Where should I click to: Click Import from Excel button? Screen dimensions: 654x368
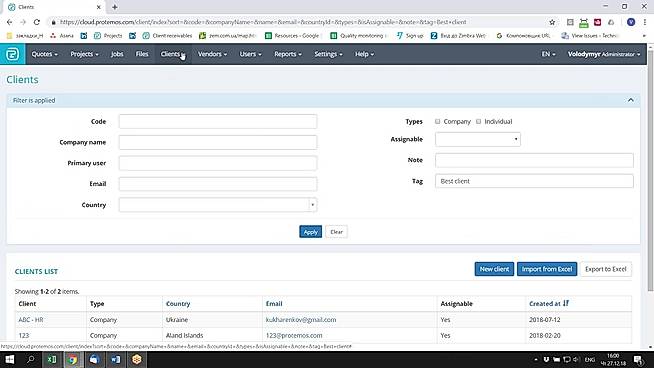click(x=547, y=269)
